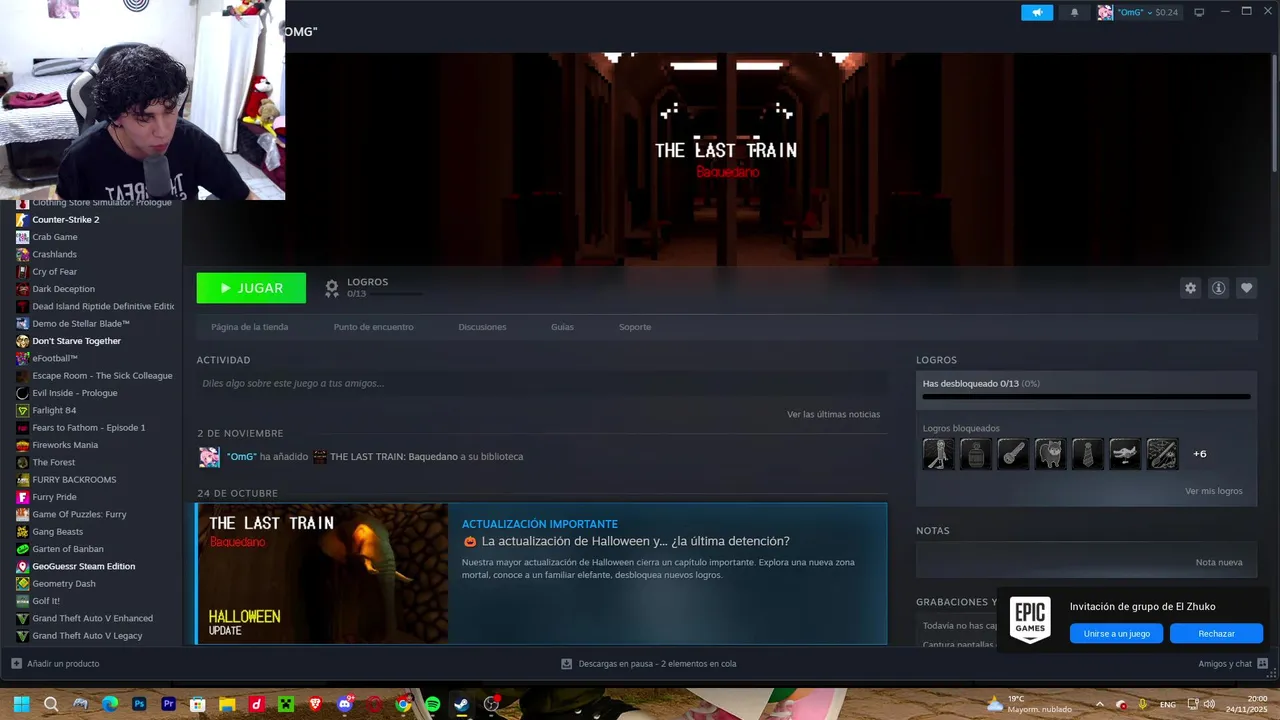
Task: Click Unirse a un juego in Epic popup
Action: coord(1116,633)
